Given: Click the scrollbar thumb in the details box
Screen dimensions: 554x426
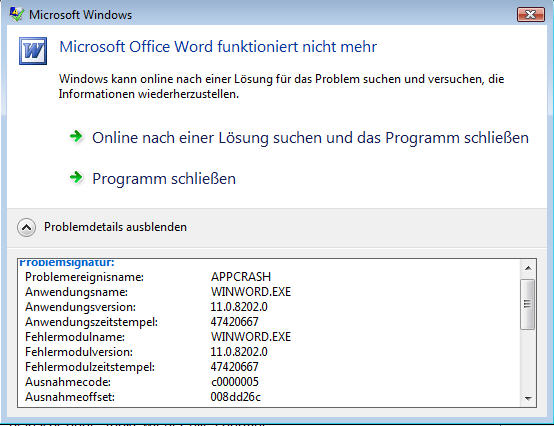Looking at the screenshot, I should [x=528, y=304].
